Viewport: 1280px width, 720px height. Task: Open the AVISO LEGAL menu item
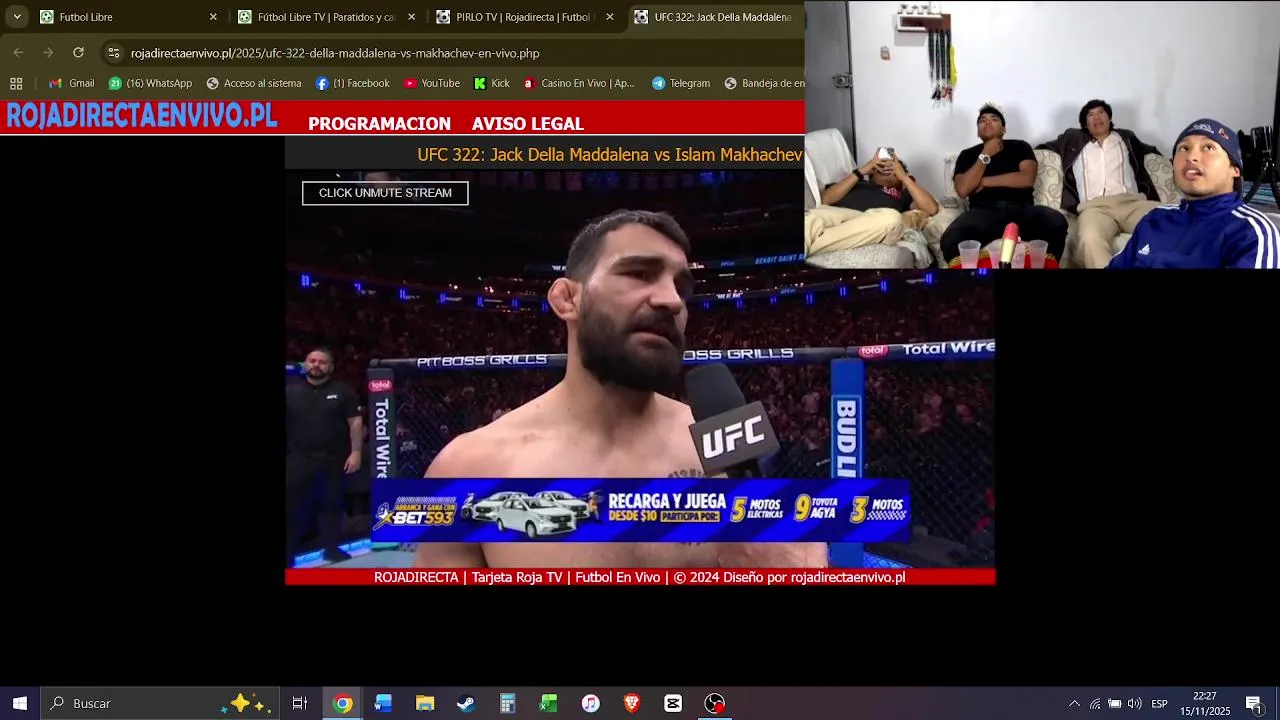point(528,124)
